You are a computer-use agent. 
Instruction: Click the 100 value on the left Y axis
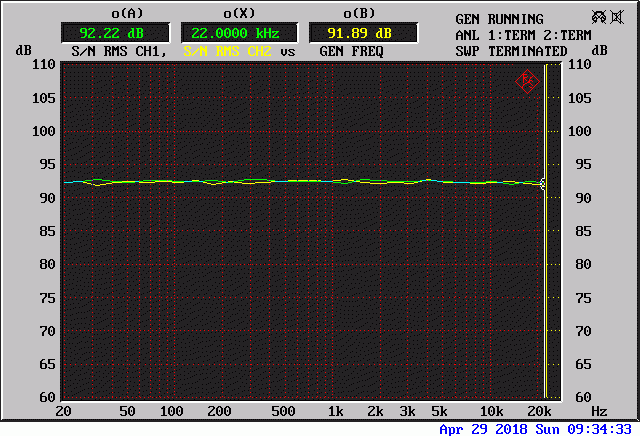tap(44, 131)
